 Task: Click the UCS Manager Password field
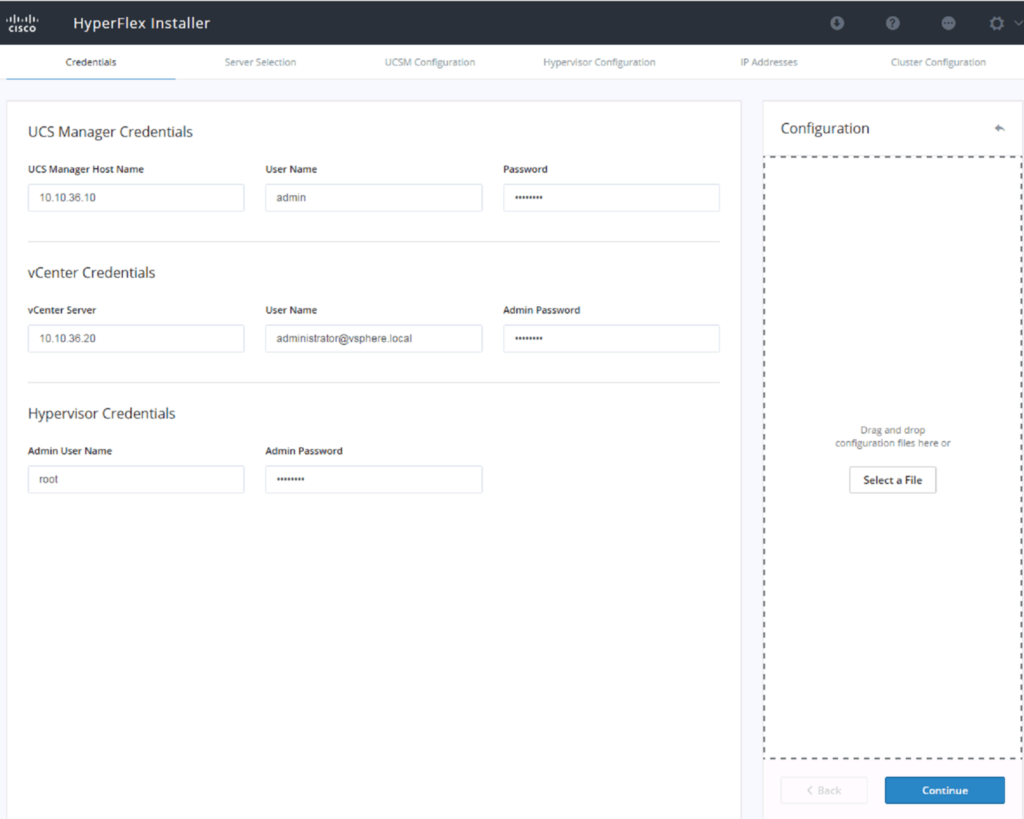coord(611,197)
